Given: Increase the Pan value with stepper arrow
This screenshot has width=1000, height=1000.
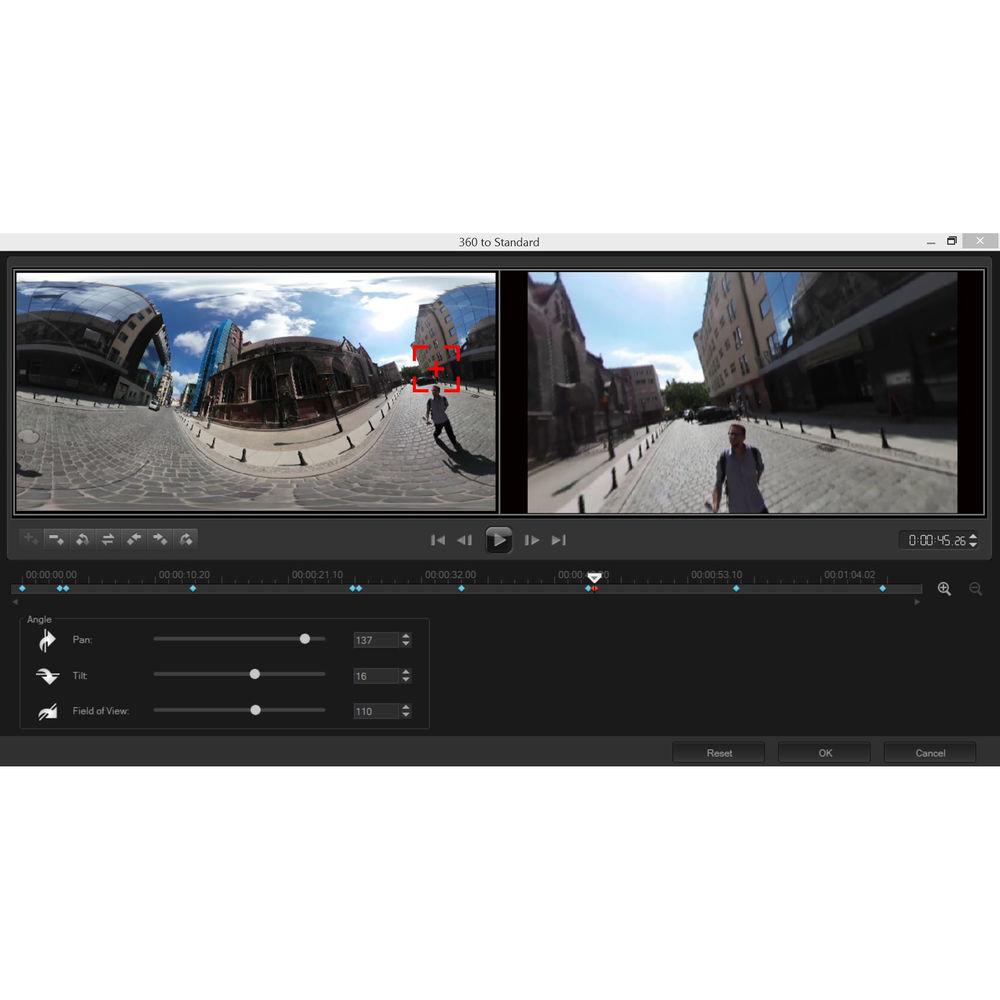Looking at the screenshot, I should tap(406, 636).
